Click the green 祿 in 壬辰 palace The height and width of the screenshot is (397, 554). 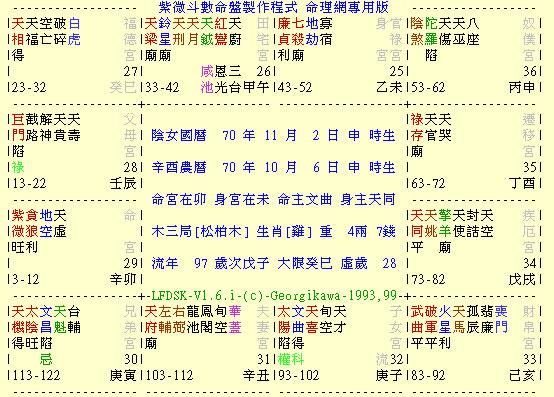click(18, 167)
